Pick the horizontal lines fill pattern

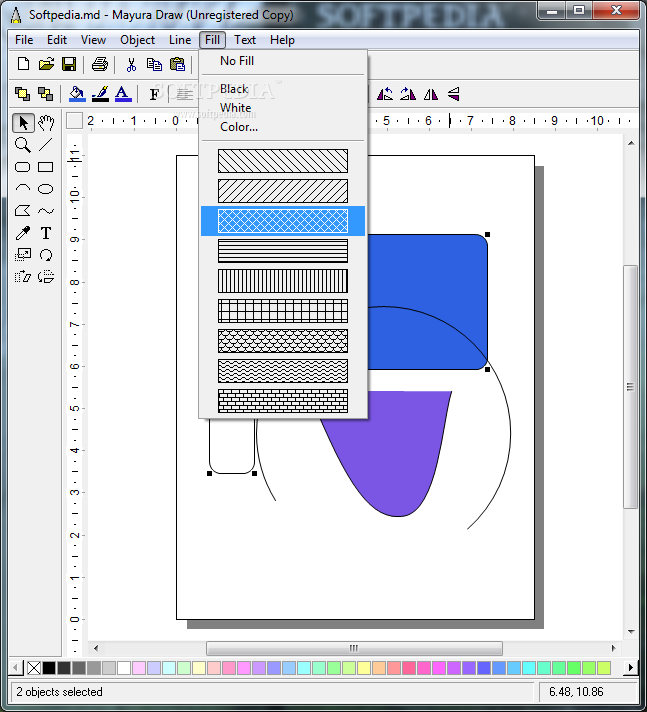click(283, 251)
